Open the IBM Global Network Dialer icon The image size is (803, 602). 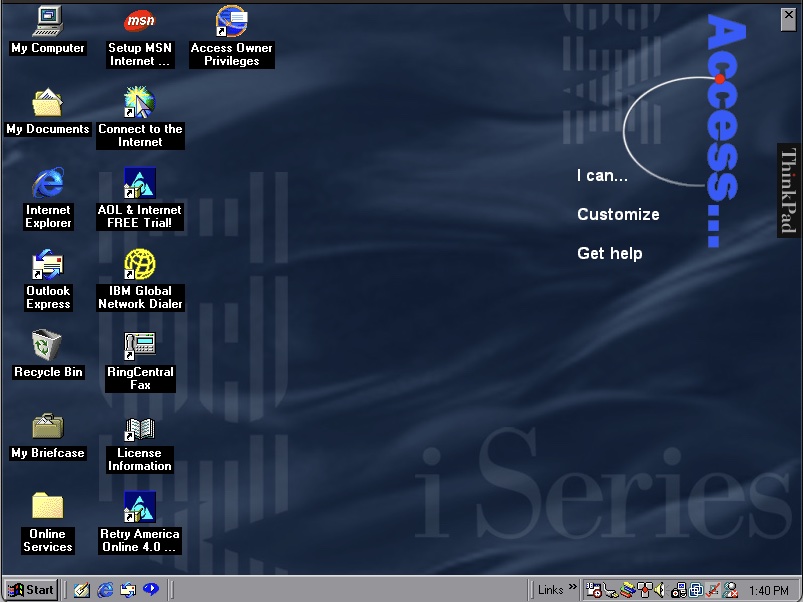139,265
